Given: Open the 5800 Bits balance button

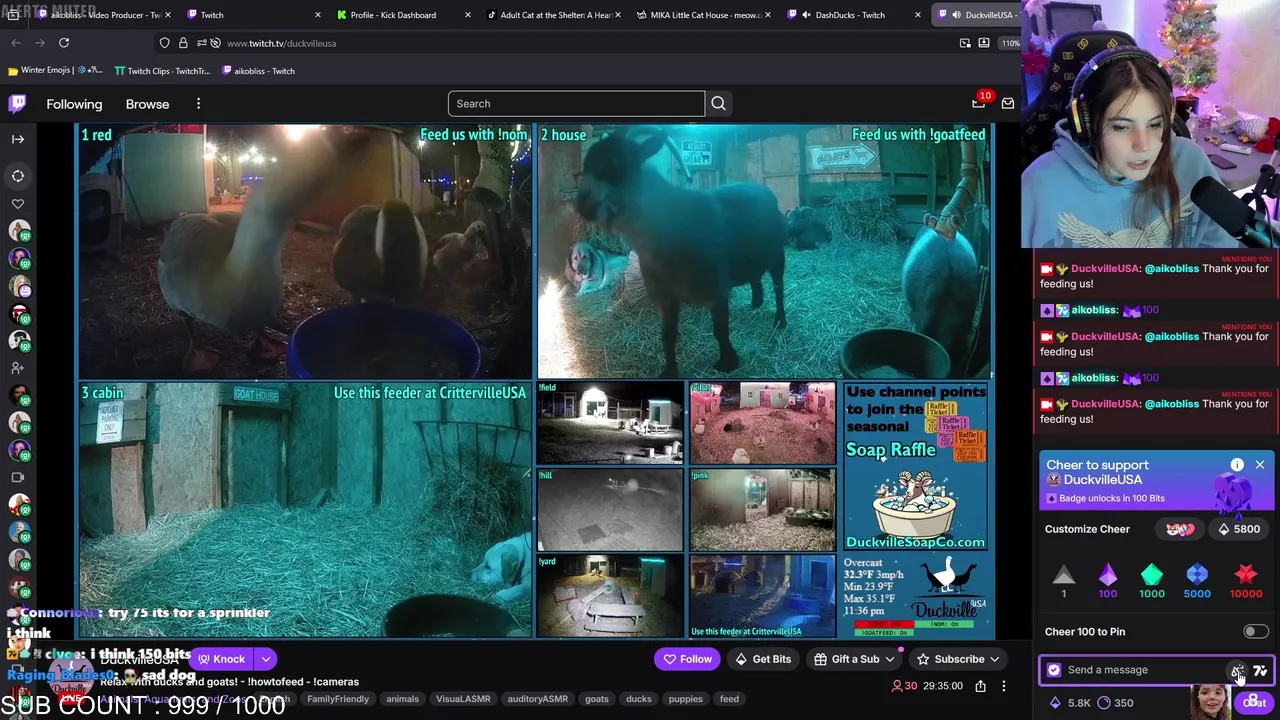Looking at the screenshot, I should pos(1238,529).
